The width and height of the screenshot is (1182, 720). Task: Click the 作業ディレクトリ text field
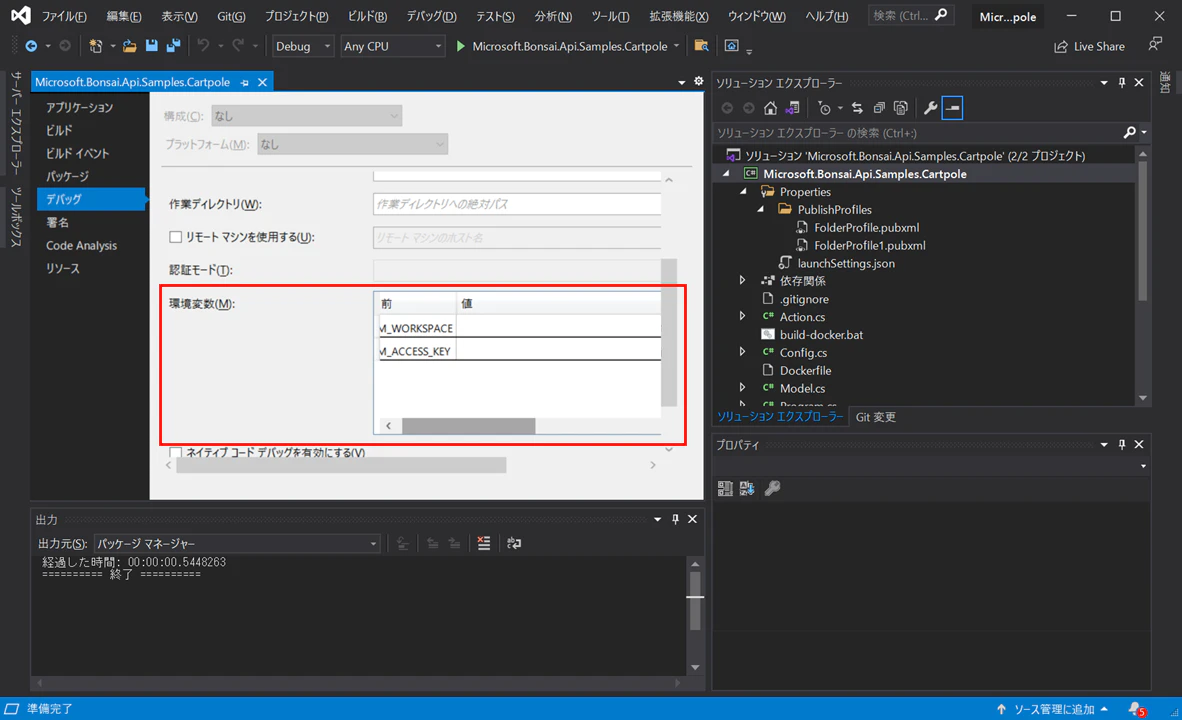coord(517,204)
